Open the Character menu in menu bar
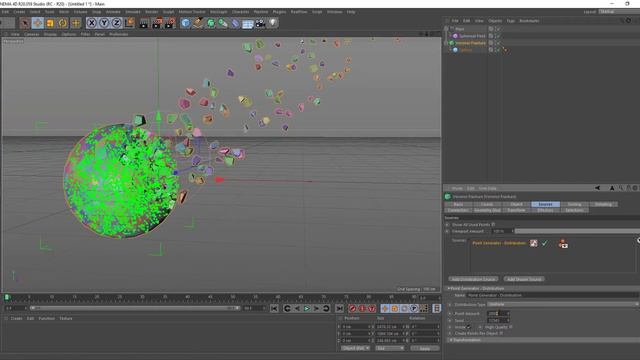The height and width of the screenshot is (360, 640). [240, 12]
